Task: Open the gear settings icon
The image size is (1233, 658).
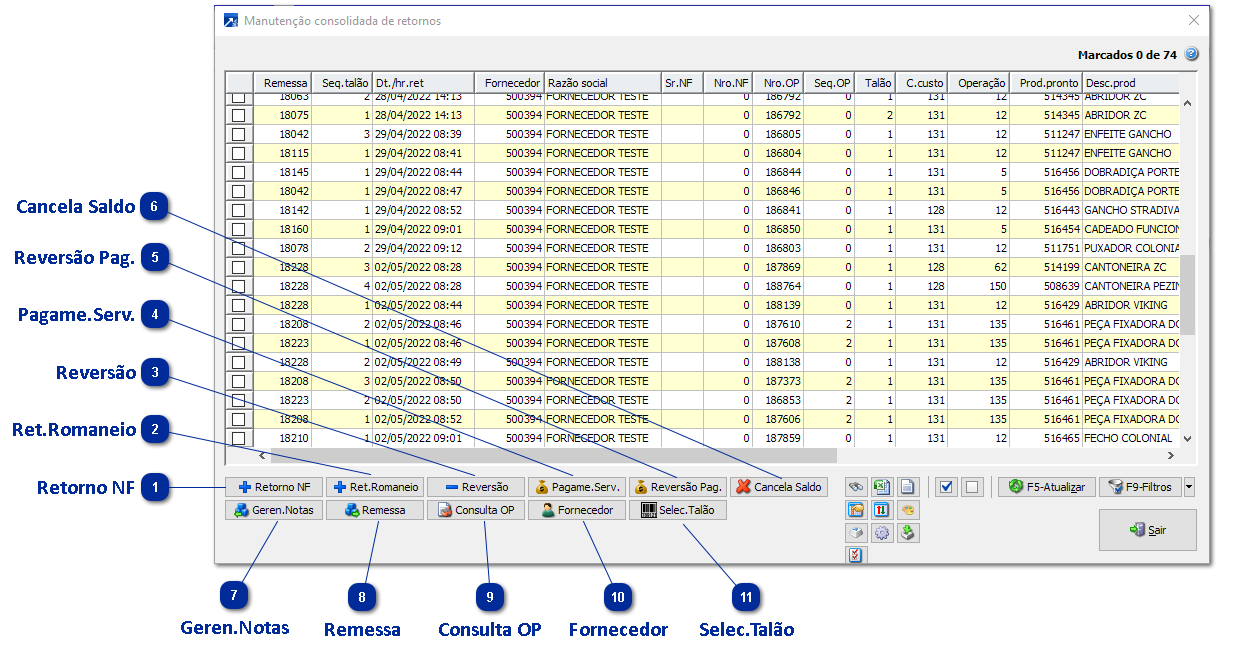Action: click(881, 533)
